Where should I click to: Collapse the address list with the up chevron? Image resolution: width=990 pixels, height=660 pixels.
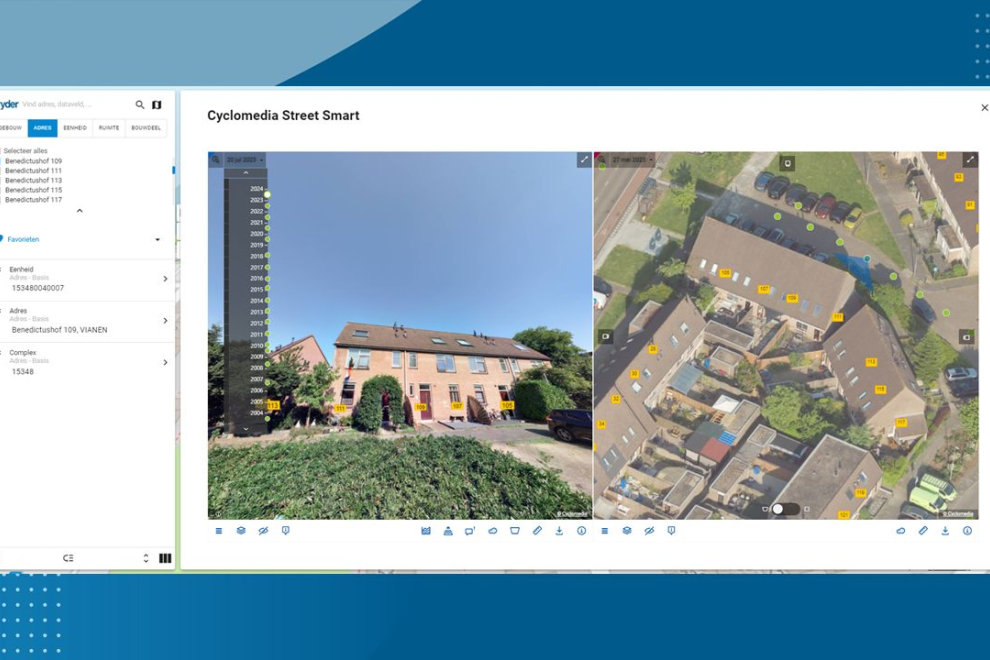click(80, 211)
